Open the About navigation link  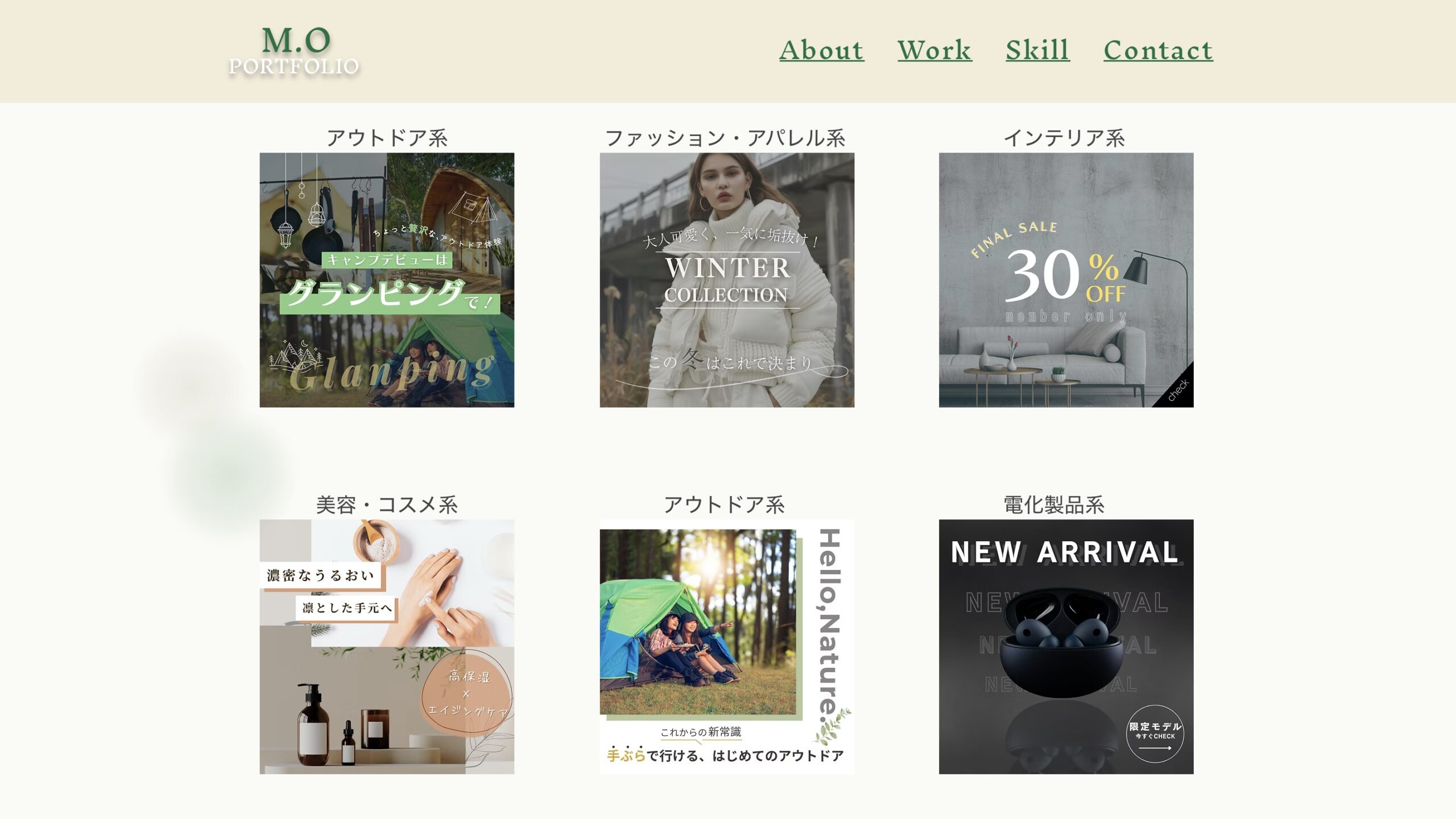point(822,50)
